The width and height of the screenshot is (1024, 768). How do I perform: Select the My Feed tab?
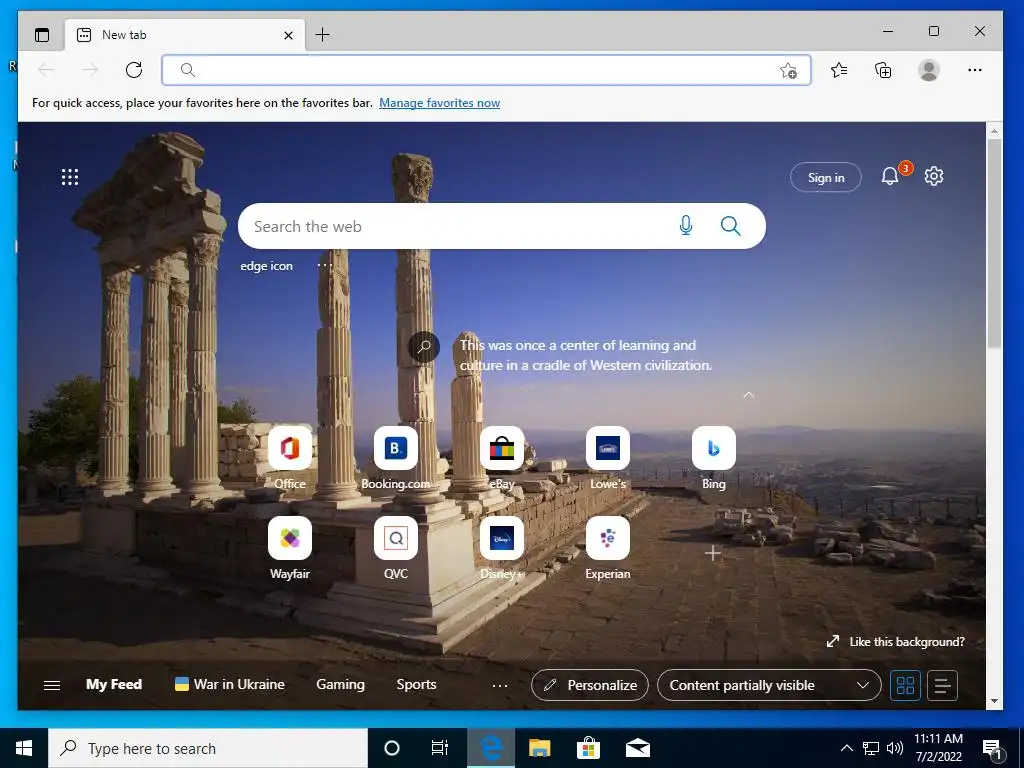[x=114, y=684]
